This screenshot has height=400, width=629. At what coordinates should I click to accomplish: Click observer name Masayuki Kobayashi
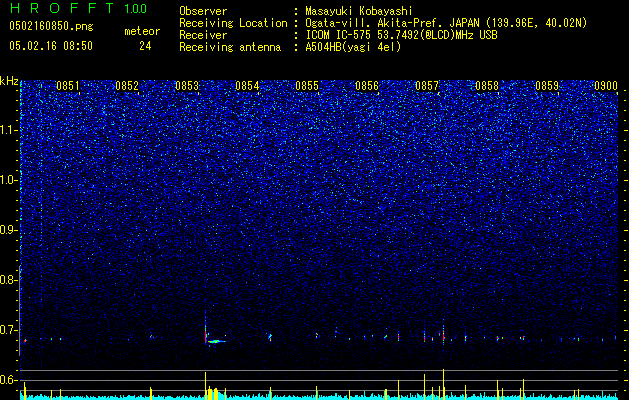359,11
